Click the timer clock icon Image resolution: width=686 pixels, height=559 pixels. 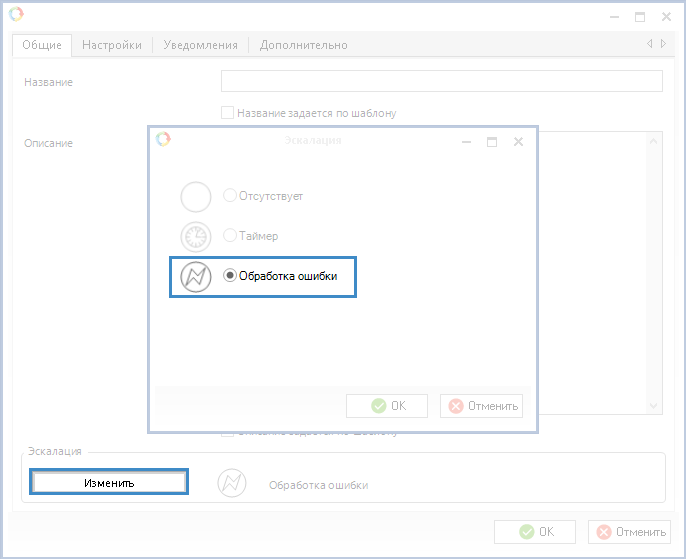(196, 236)
